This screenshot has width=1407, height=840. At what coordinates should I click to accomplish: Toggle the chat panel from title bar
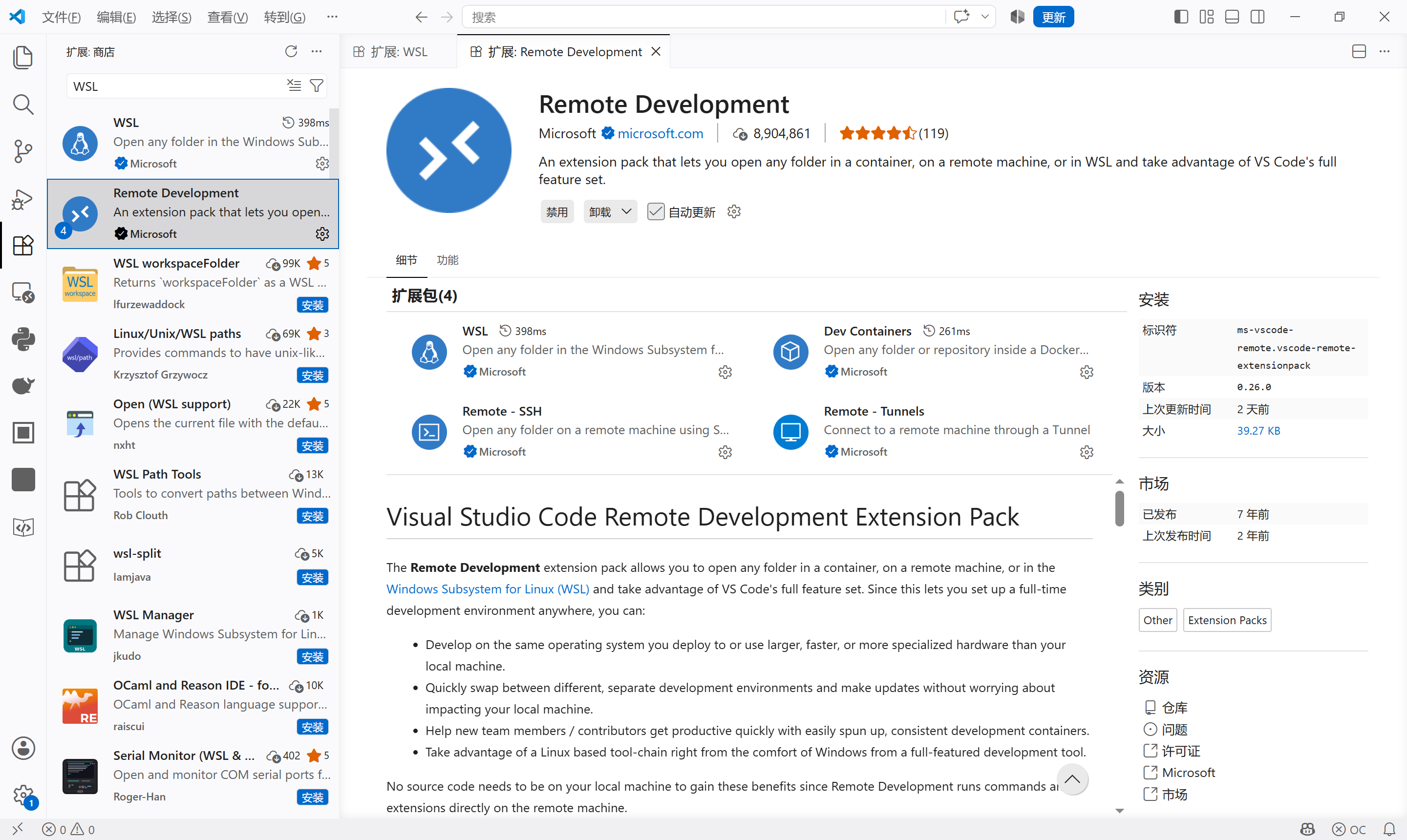(x=961, y=17)
